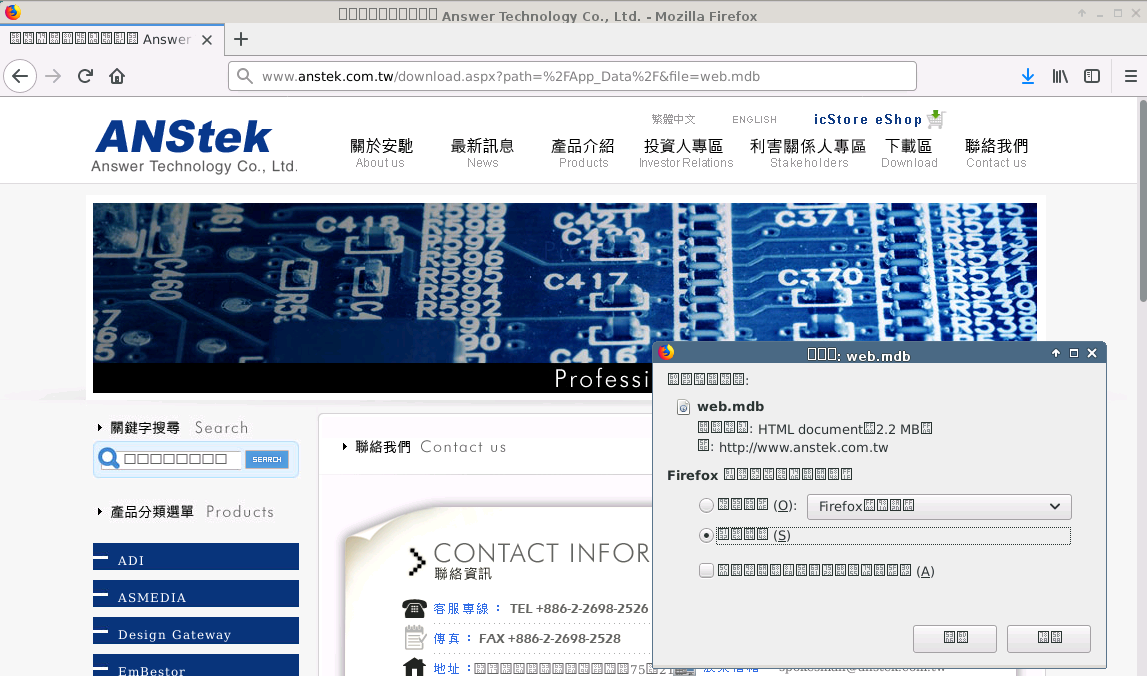Open the About us menu
This screenshot has height=676, width=1147.
click(381, 154)
